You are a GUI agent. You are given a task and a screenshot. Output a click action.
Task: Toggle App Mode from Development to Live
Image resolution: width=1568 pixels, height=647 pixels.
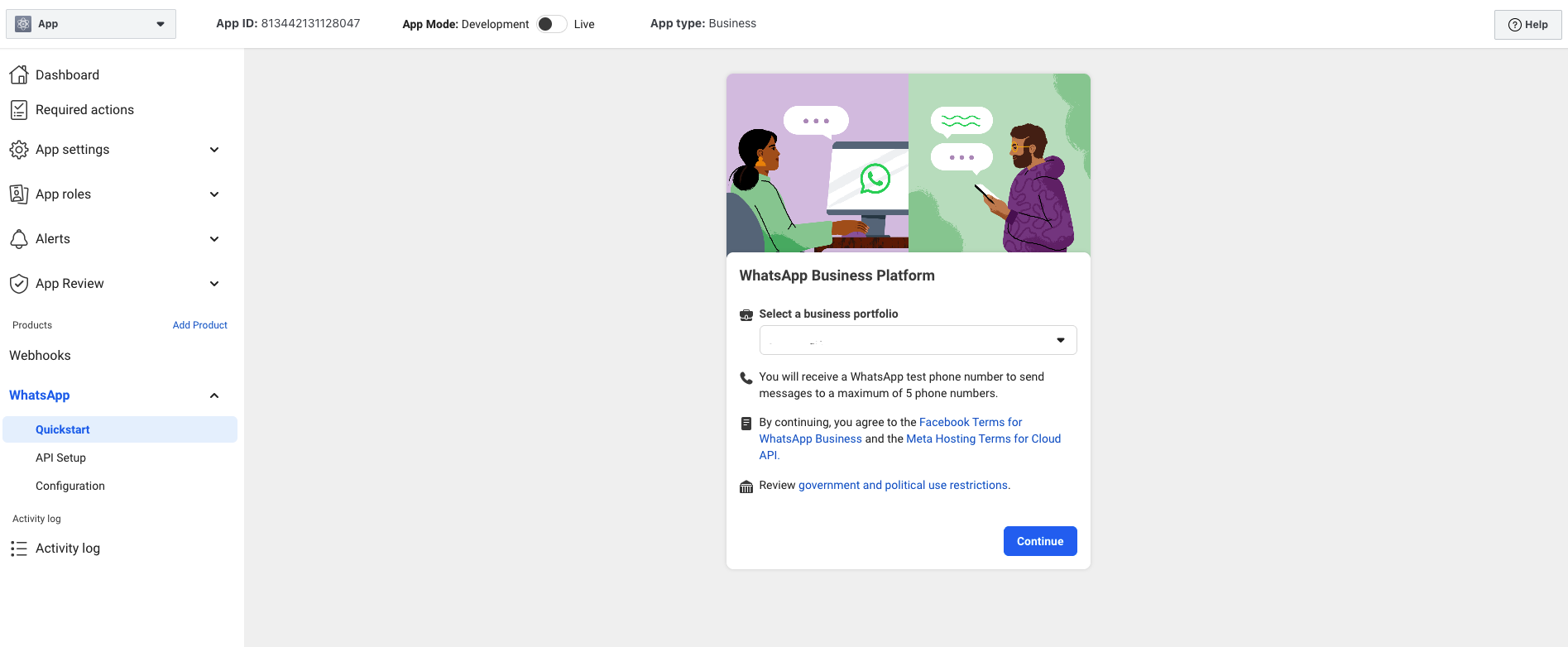pos(552,24)
